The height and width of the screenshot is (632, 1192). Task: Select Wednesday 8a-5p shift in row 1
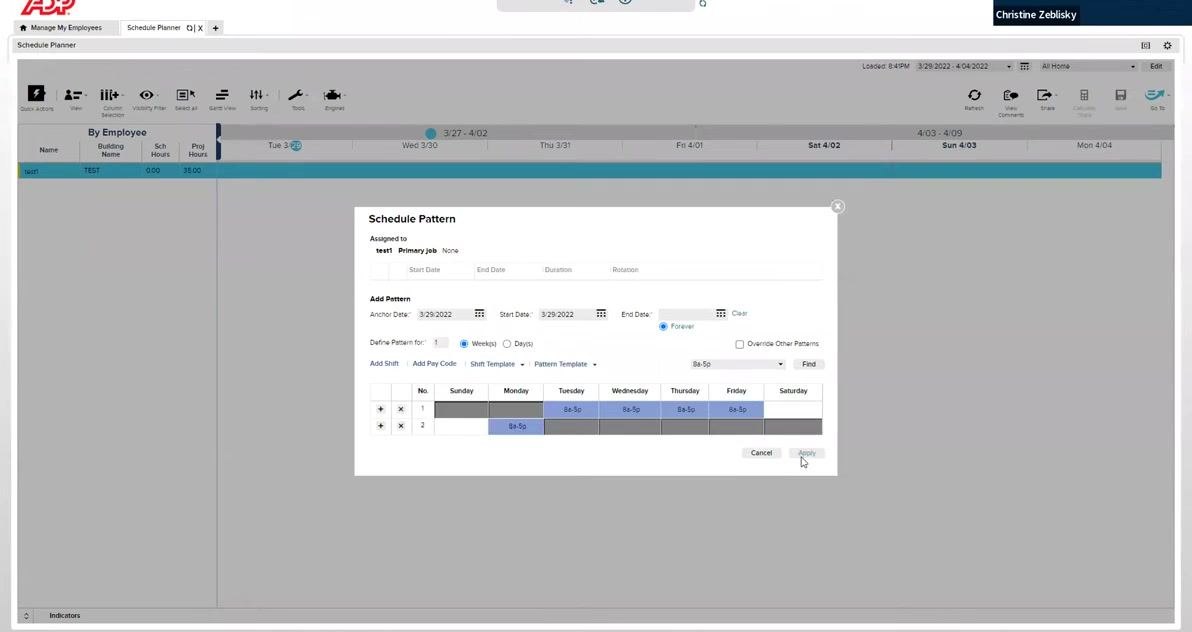click(629, 409)
